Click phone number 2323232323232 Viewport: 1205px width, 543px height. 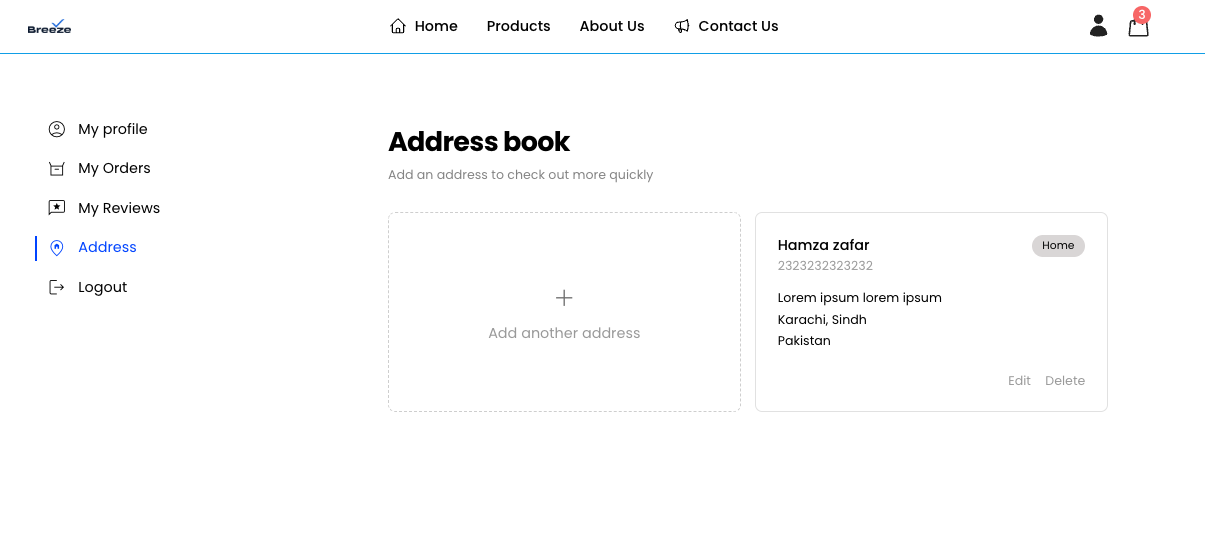tap(825, 266)
